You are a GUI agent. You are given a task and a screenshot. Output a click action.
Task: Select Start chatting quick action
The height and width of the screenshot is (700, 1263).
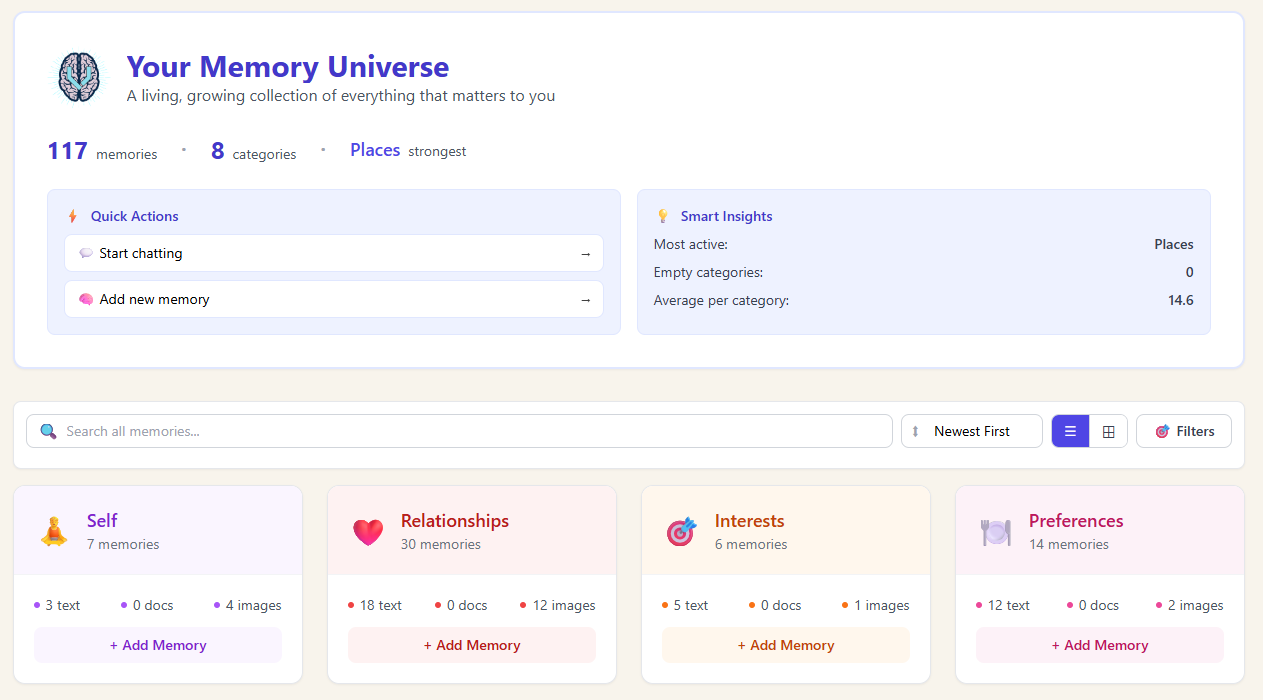click(333, 253)
